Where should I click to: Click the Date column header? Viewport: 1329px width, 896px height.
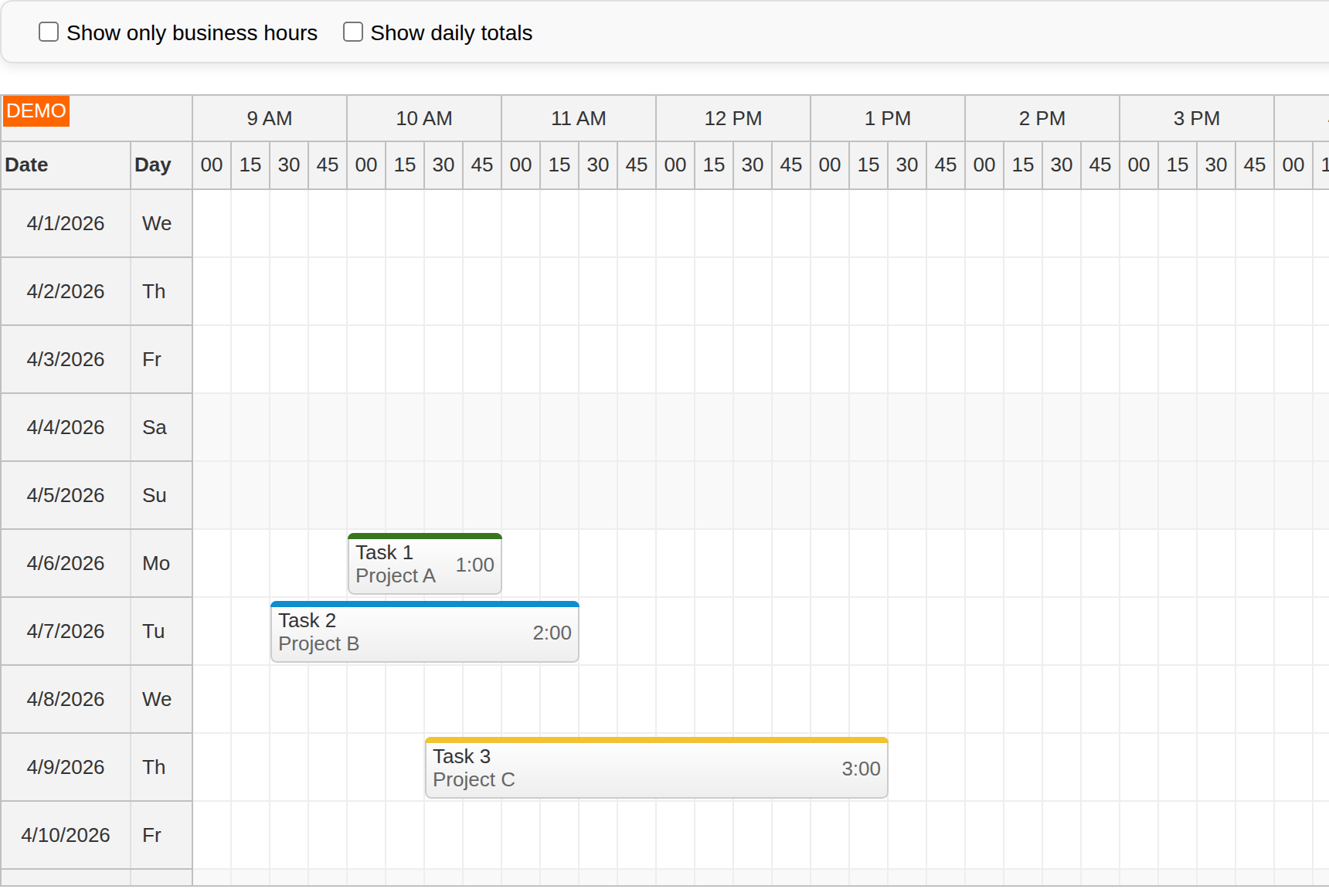coord(27,165)
